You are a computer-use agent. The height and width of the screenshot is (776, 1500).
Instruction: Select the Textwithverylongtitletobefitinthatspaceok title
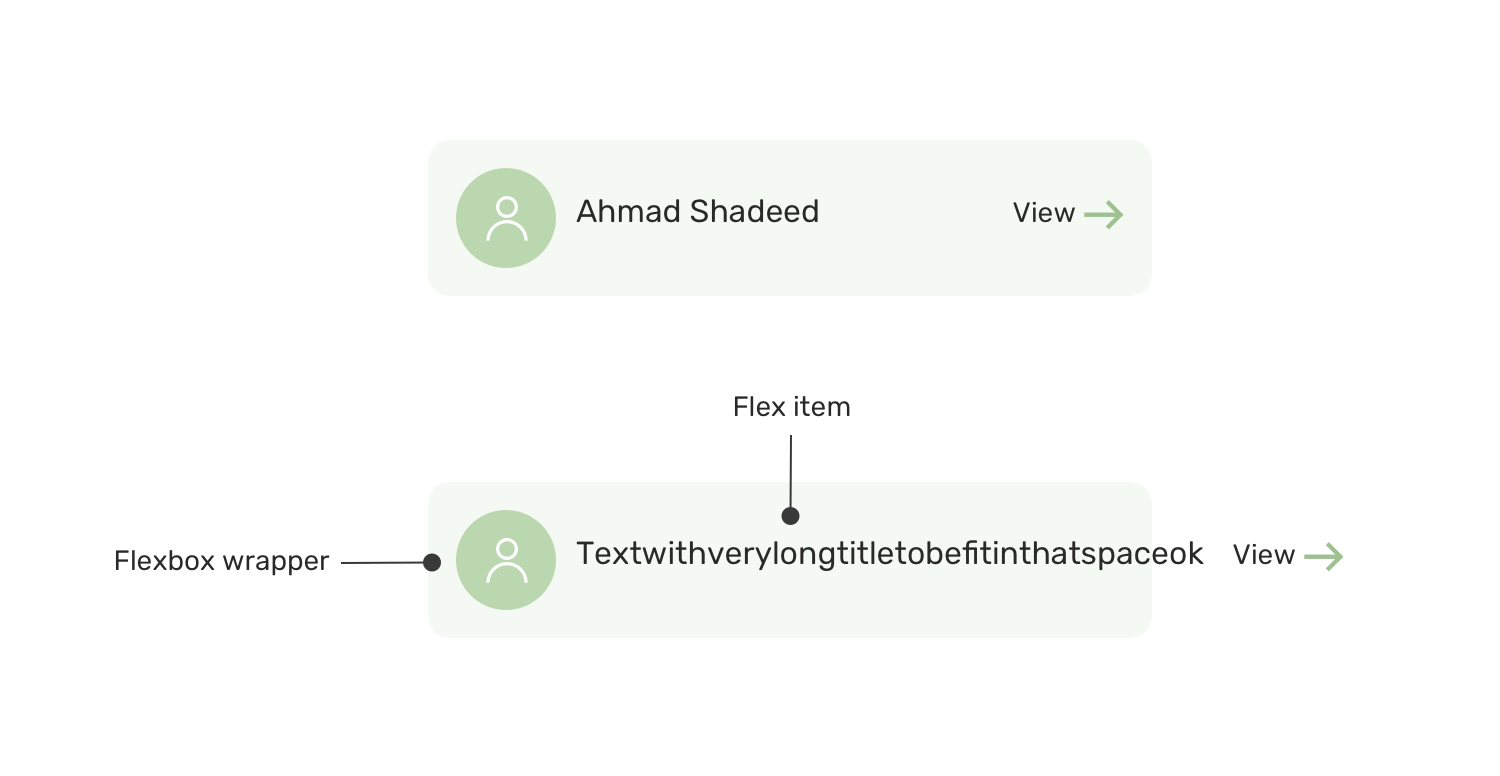(890, 554)
